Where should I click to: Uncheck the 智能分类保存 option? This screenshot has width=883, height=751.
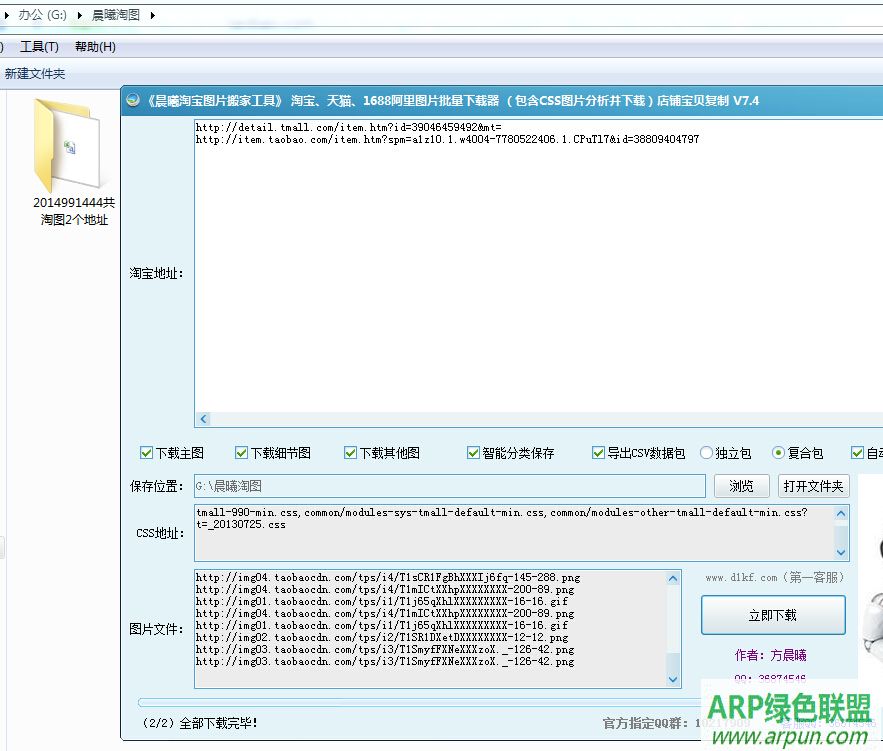[474, 453]
